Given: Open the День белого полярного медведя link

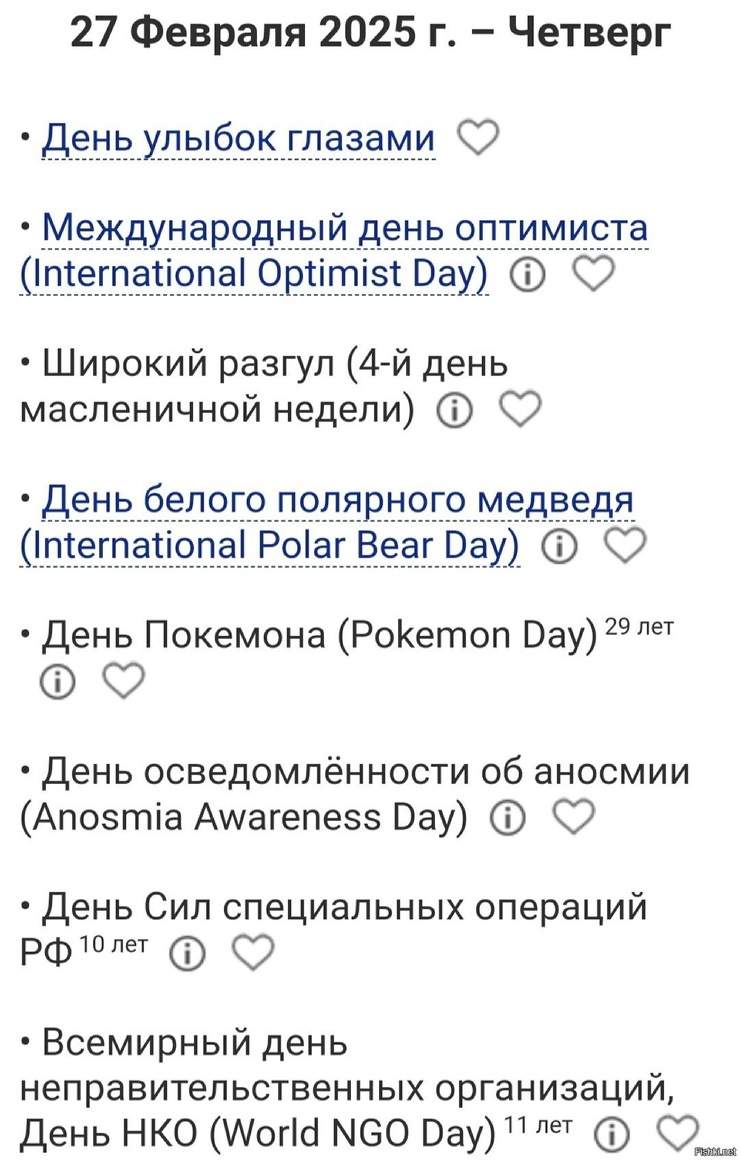Looking at the screenshot, I should (x=327, y=523).
